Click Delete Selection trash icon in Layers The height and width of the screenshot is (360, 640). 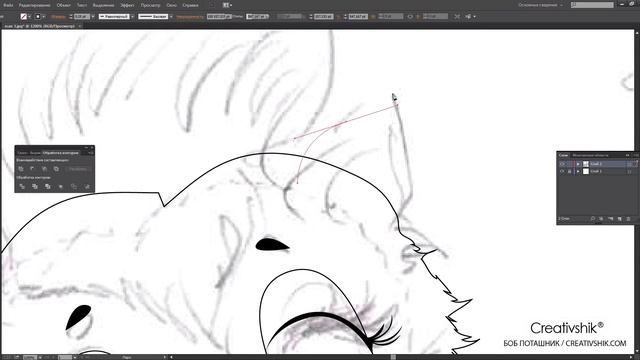(629, 219)
